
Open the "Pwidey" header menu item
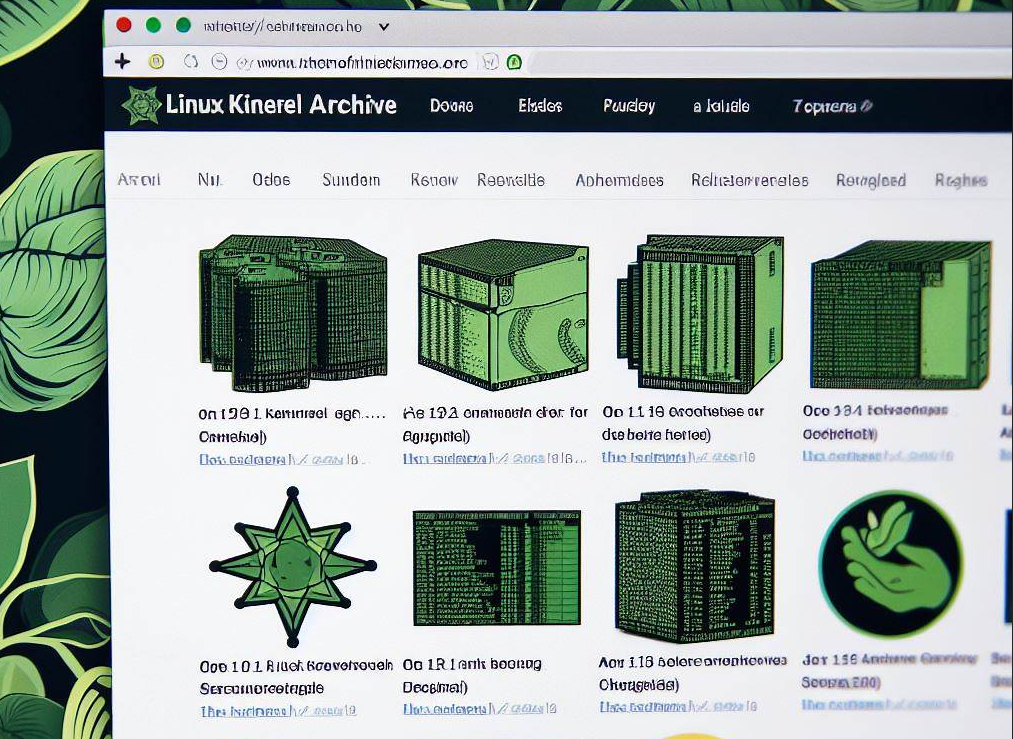pyautogui.click(x=629, y=106)
